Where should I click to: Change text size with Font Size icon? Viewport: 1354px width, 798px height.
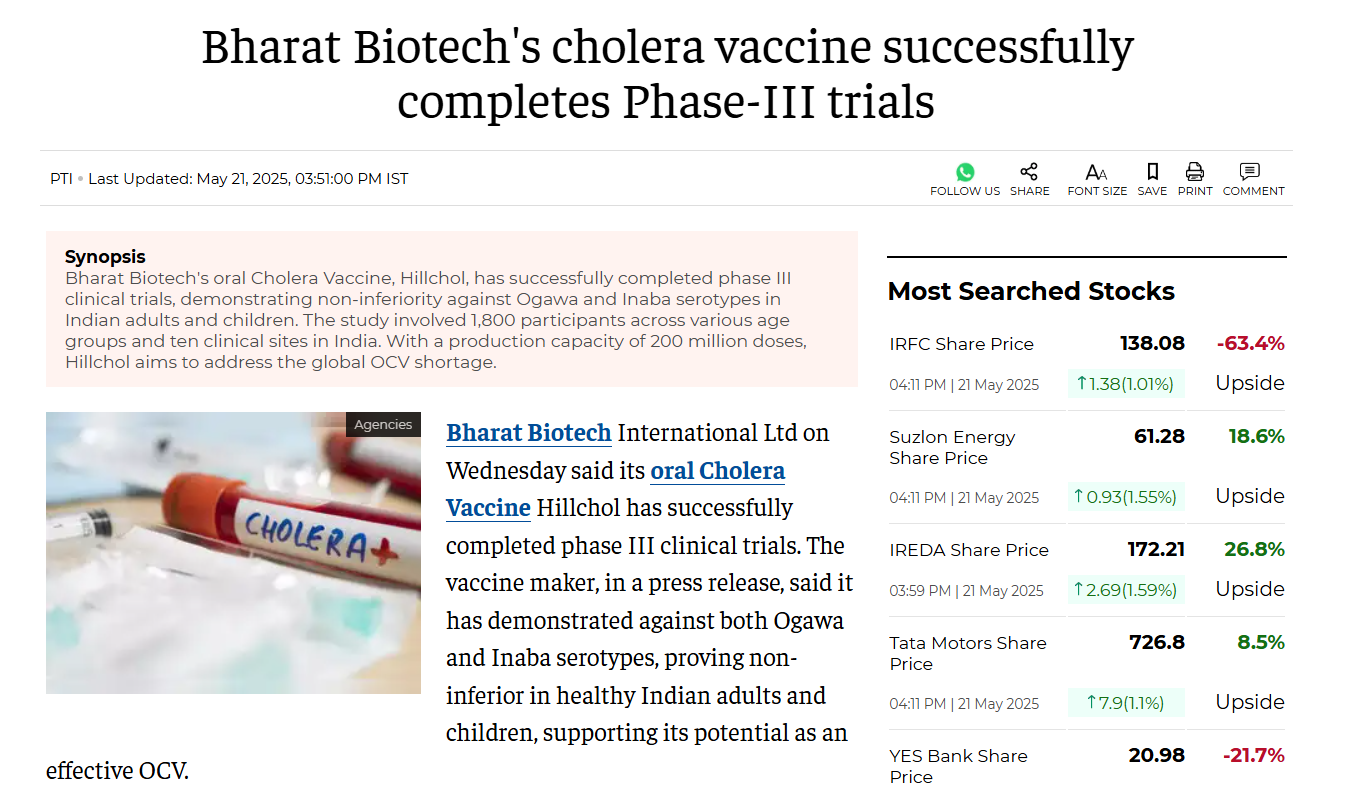coord(1096,172)
